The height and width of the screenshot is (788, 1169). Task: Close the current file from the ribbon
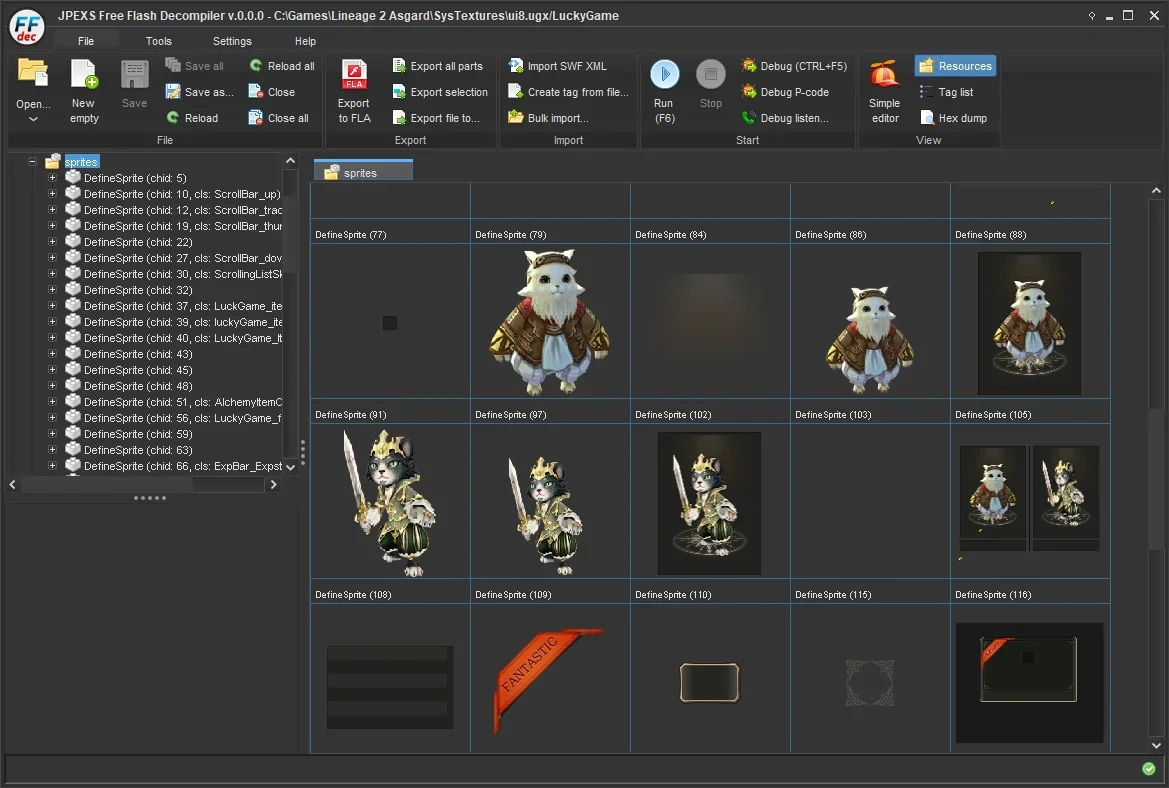[271, 92]
